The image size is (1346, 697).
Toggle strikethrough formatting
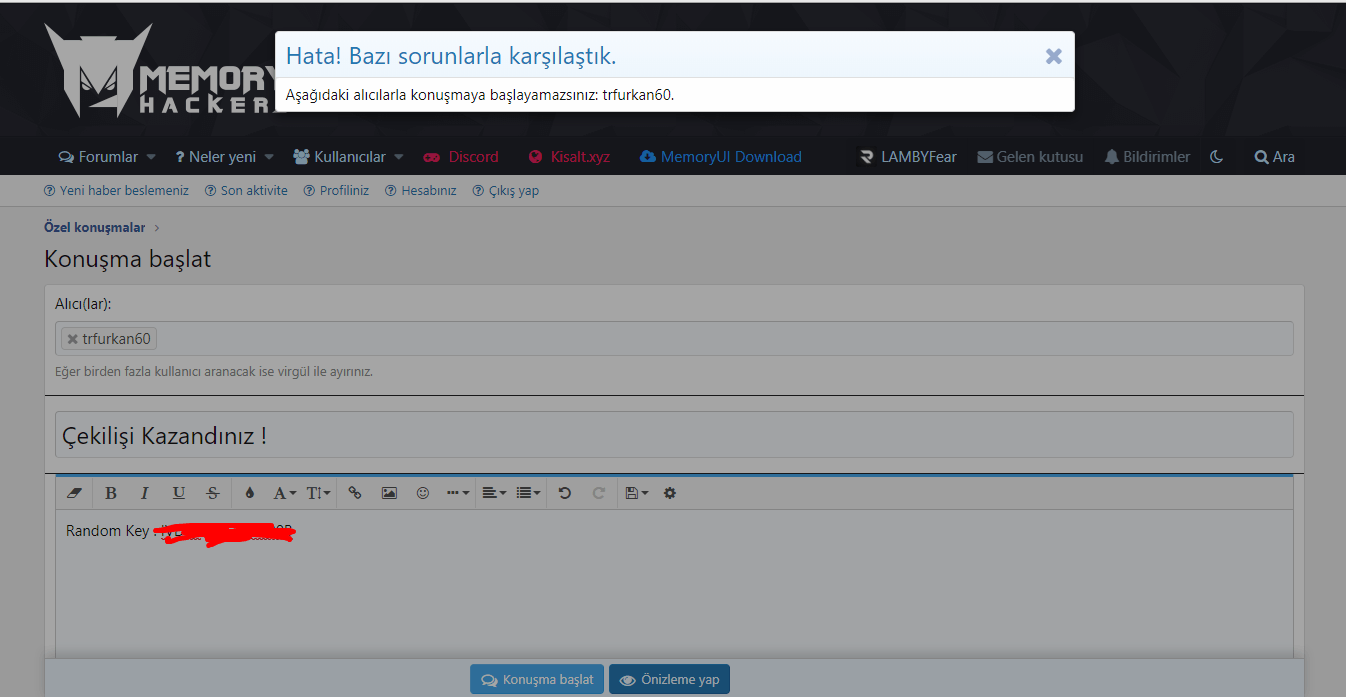(x=212, y=493)
